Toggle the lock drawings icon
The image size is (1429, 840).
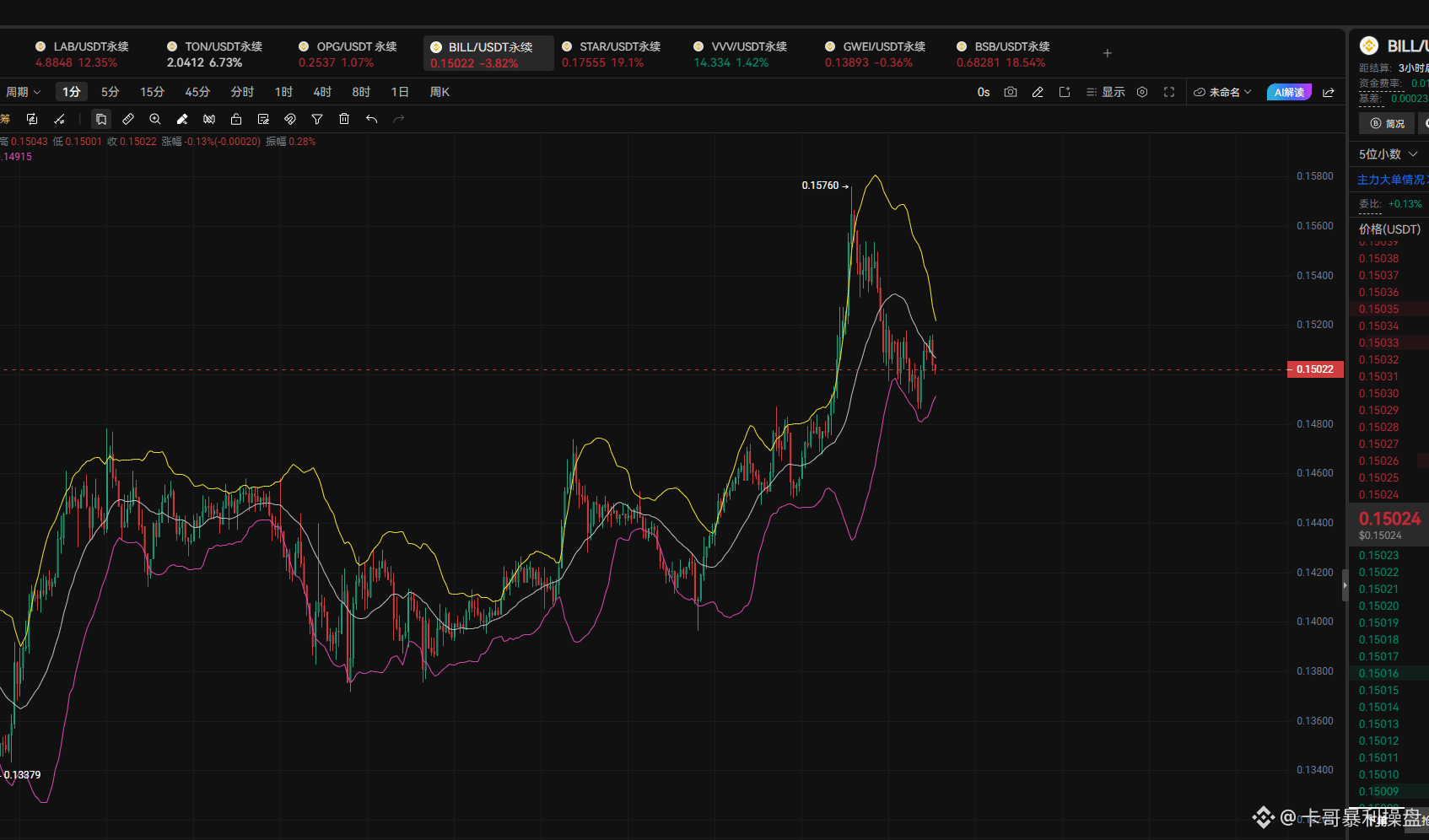(236, 119)
